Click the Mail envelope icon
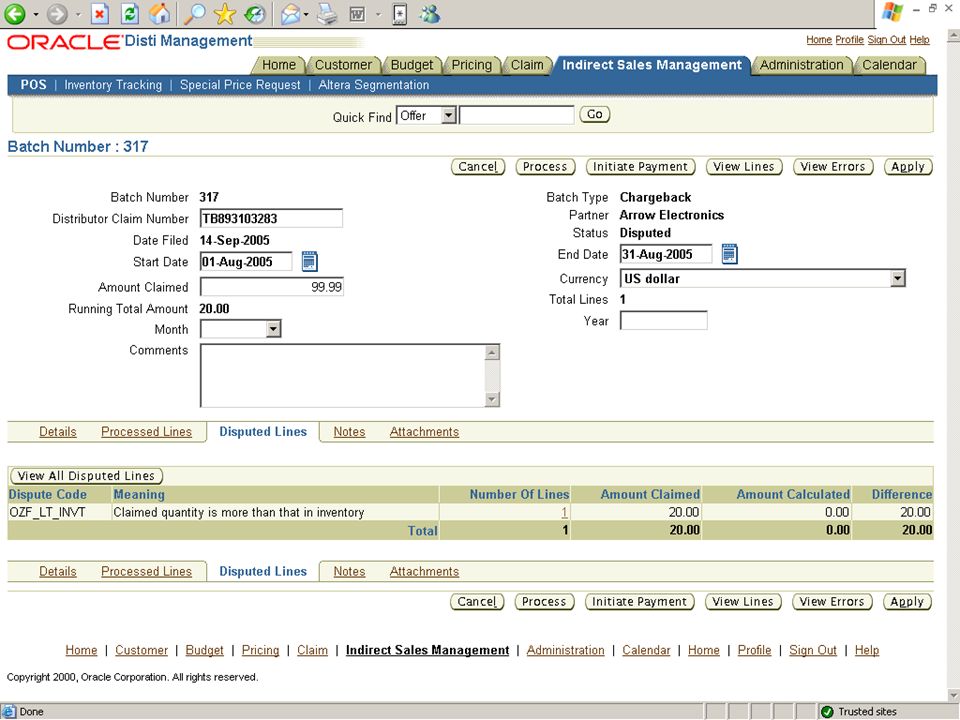The width and height of the screenshot is (960, 720). tap(290, 13)
